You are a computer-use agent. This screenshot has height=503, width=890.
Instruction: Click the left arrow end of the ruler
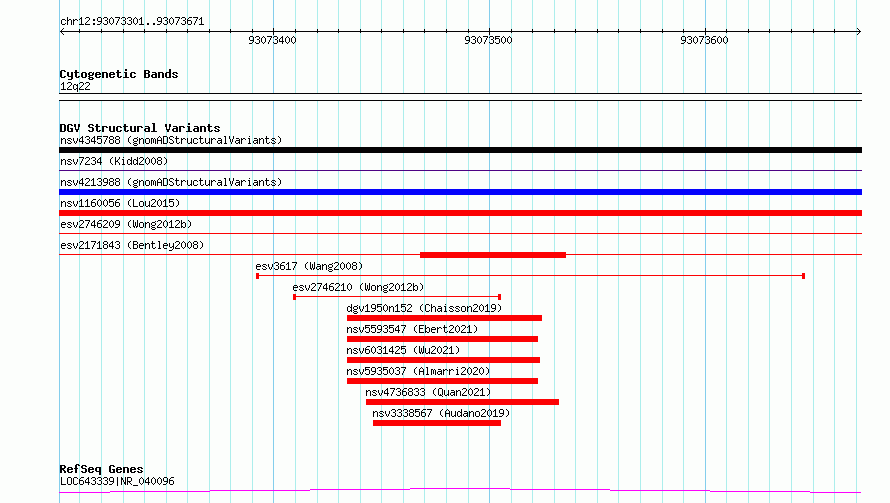click(x=62, y=32)
